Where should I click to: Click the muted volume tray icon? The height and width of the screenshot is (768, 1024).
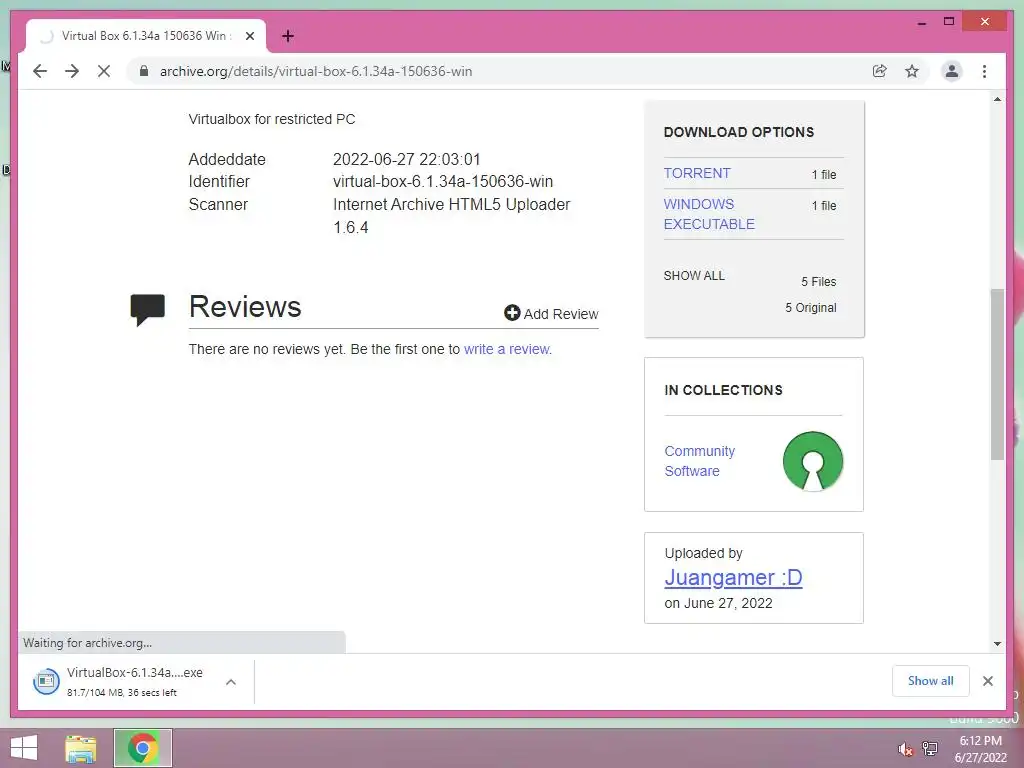coord(905,749)
